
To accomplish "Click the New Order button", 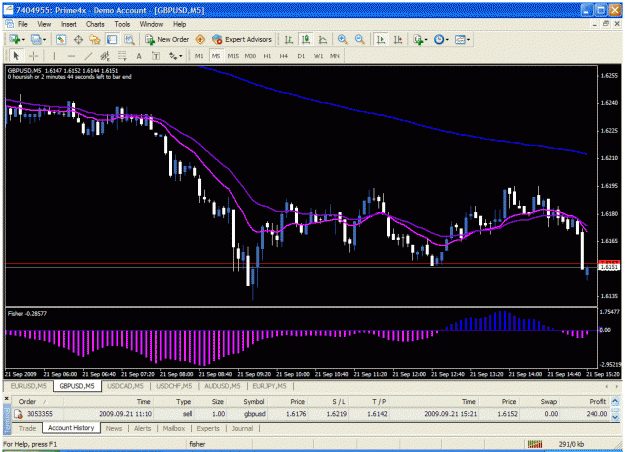I will (x=167, y=39).
